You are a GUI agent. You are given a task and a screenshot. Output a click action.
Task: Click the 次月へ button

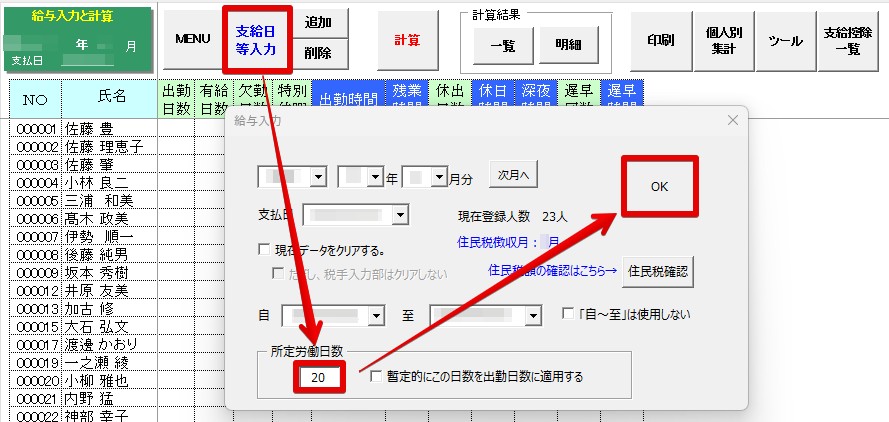[x=513, y=174]
